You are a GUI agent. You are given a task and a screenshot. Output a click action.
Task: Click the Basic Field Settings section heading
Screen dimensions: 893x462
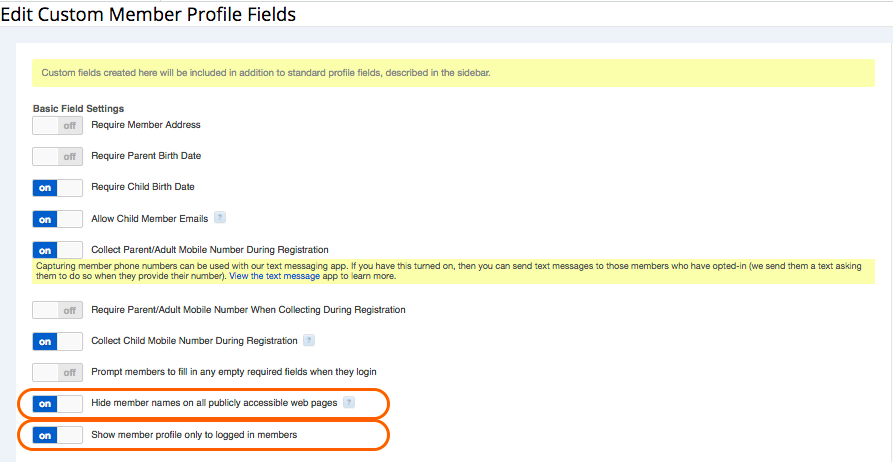(x=79, y=108)
